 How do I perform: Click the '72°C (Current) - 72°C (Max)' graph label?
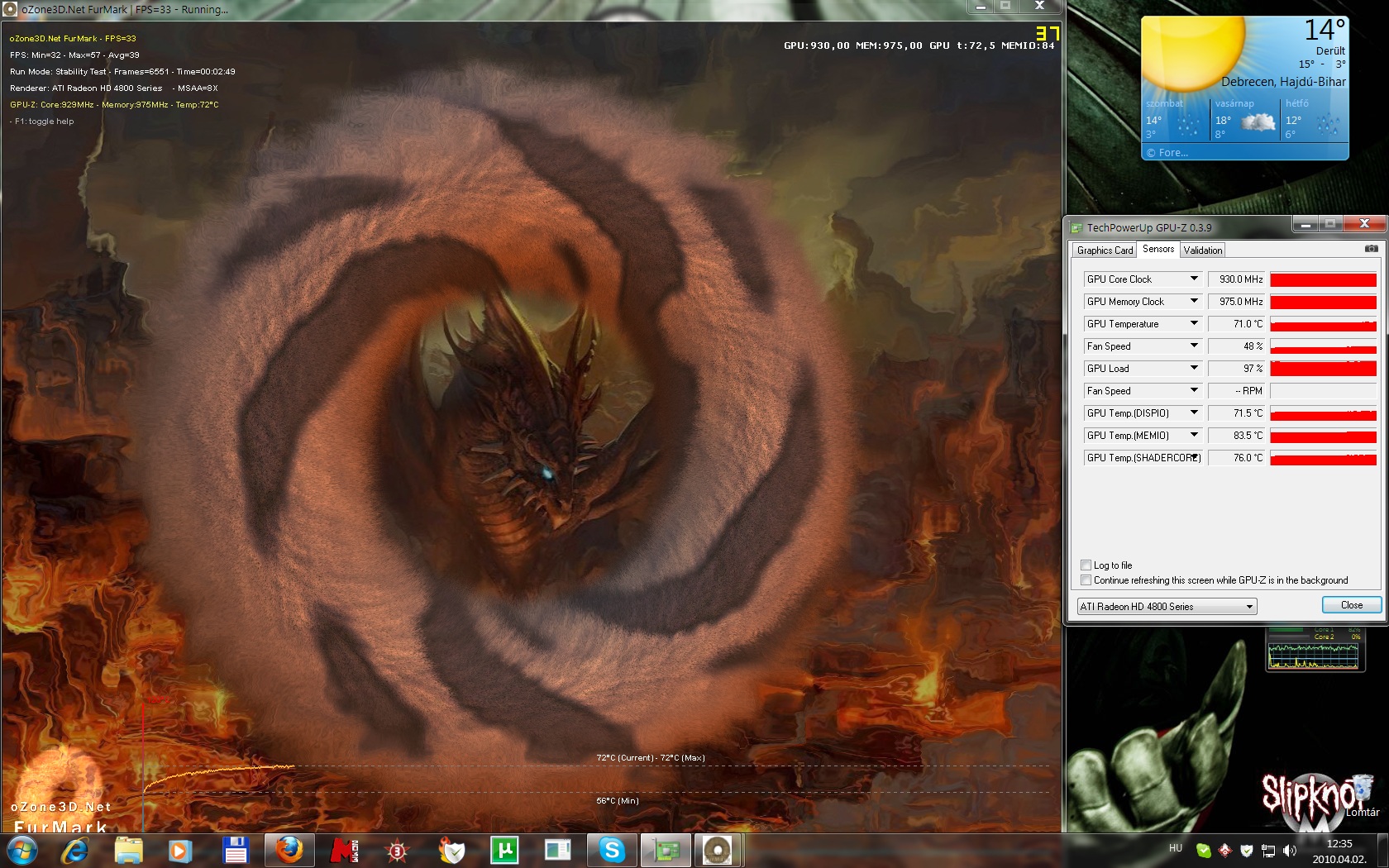pos(651,758)
